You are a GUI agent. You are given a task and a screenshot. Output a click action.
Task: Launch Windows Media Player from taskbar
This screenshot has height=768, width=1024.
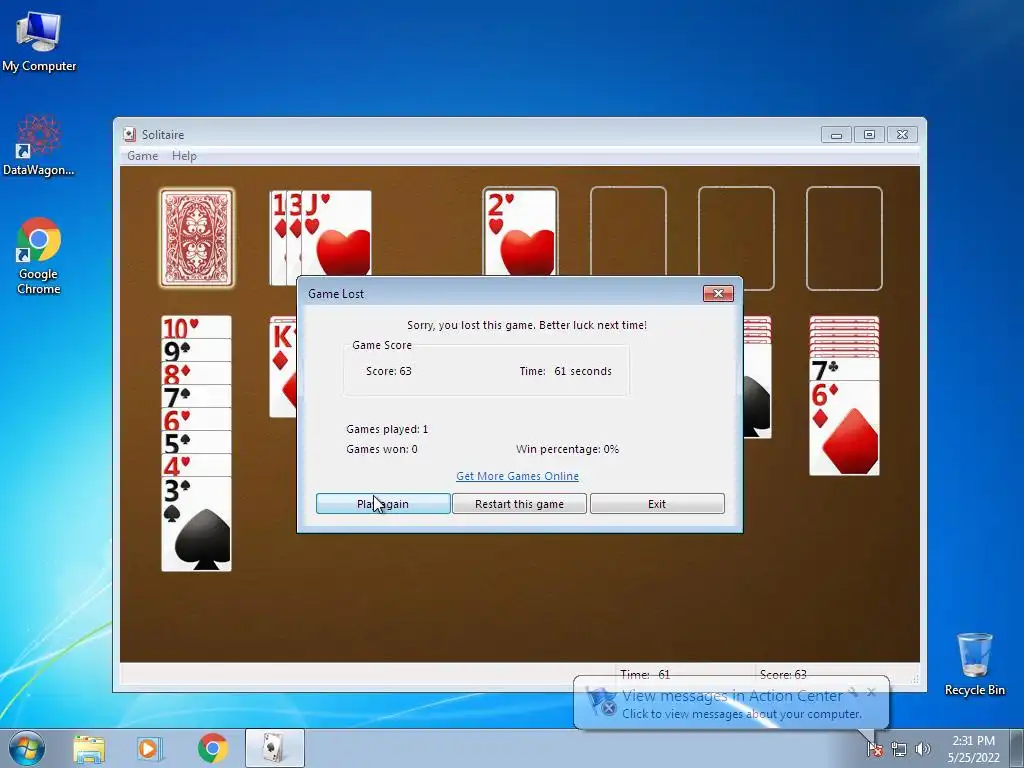coord(150,748)
